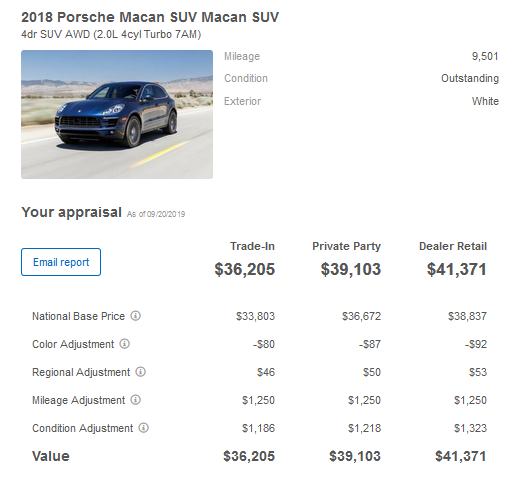Image resolution: width=514 pixels, height=477 pixels.
Task: Click the Outstanding condition value
Action: pyautogui.click(x=470, y=78)
